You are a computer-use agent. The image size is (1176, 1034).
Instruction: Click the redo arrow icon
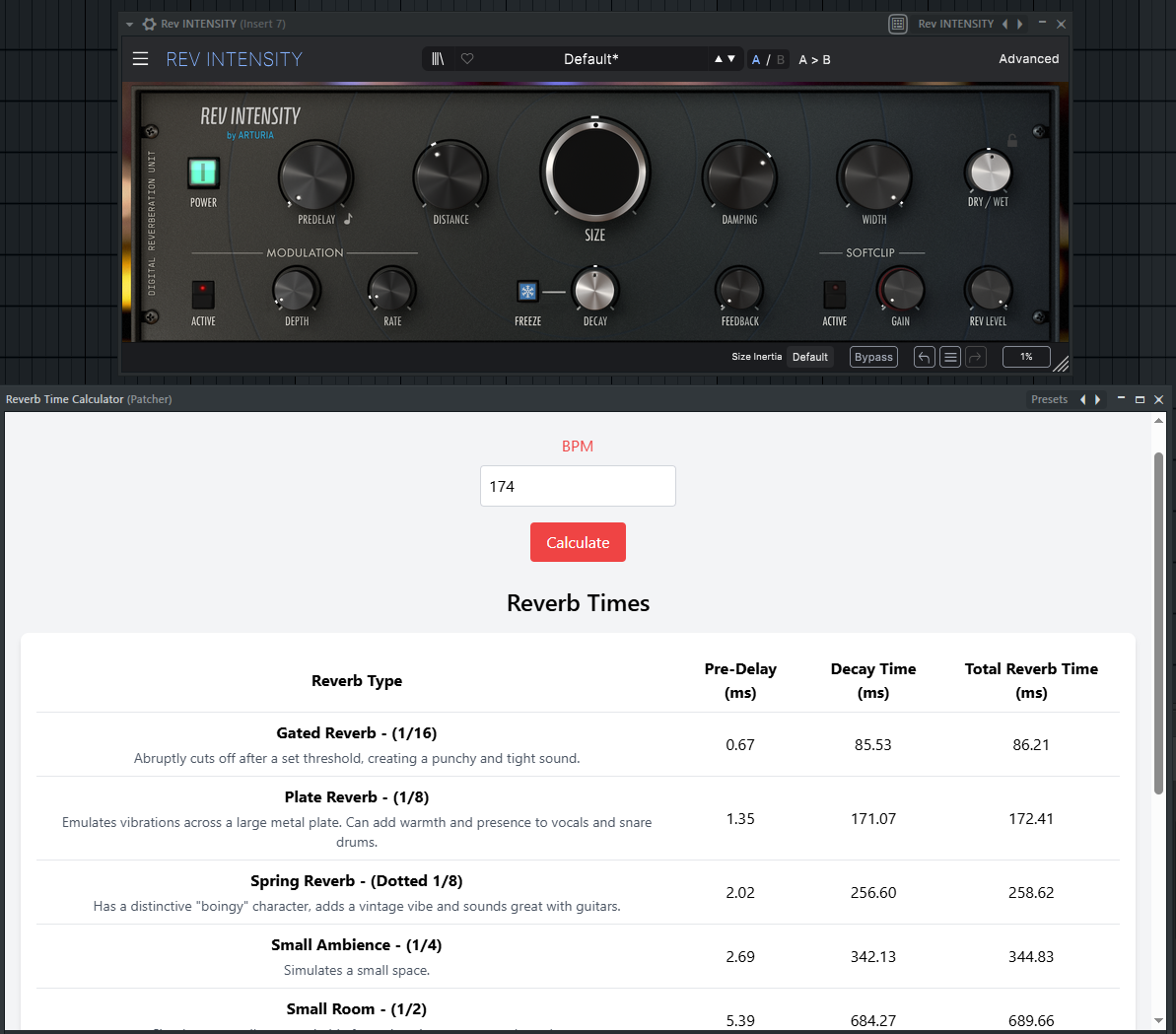pyautogui.click(x=976, y=357)
